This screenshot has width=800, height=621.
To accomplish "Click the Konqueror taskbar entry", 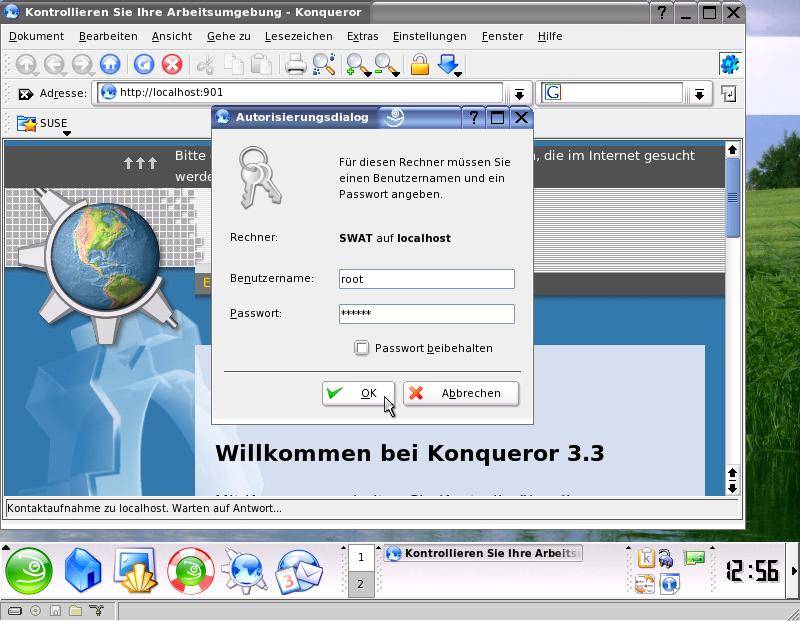I will pos(483,554).
